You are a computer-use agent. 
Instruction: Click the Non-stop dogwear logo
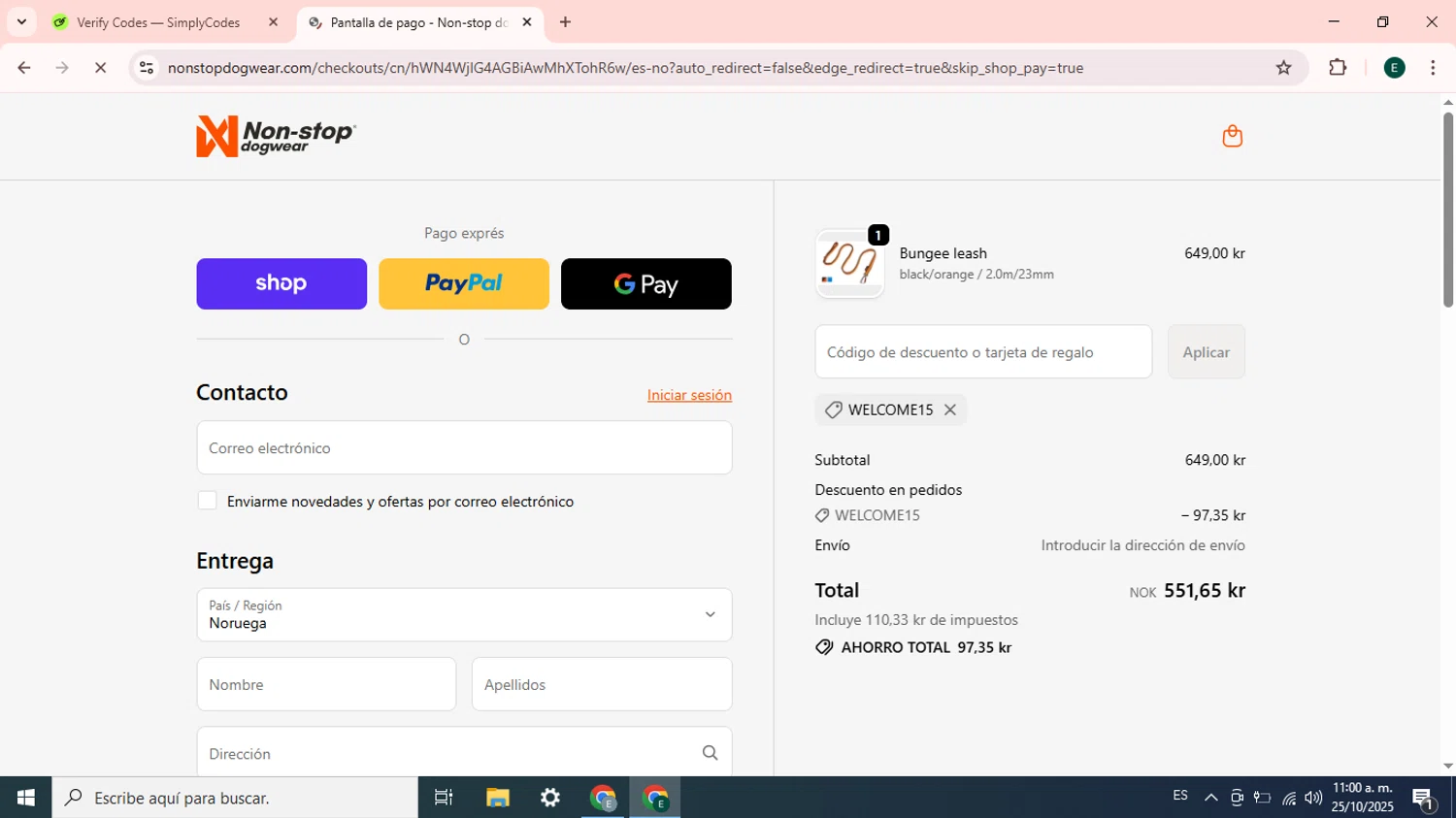pos(277,136)
